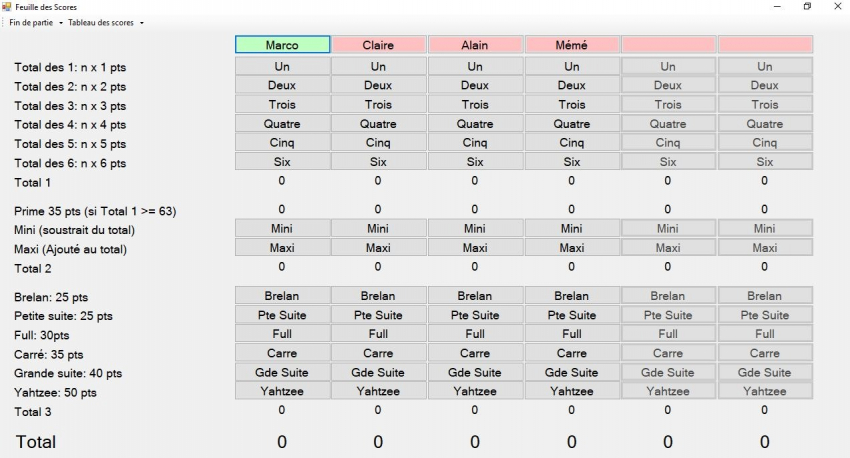Screen dimensions: 850x458
Task: Expand the Tableau des scores dropdown menu
Action: [106, 22]
